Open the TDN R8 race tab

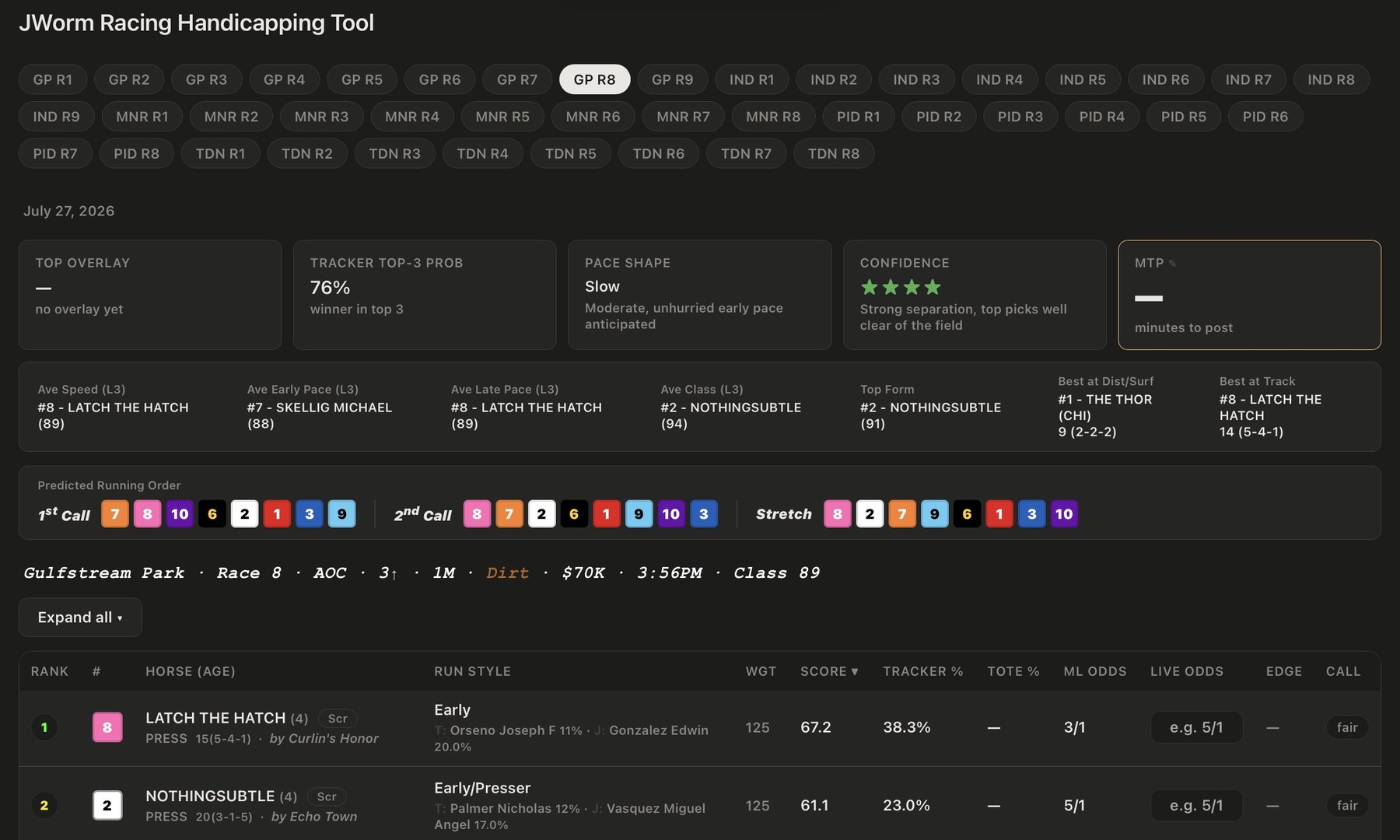pos(834,154)
